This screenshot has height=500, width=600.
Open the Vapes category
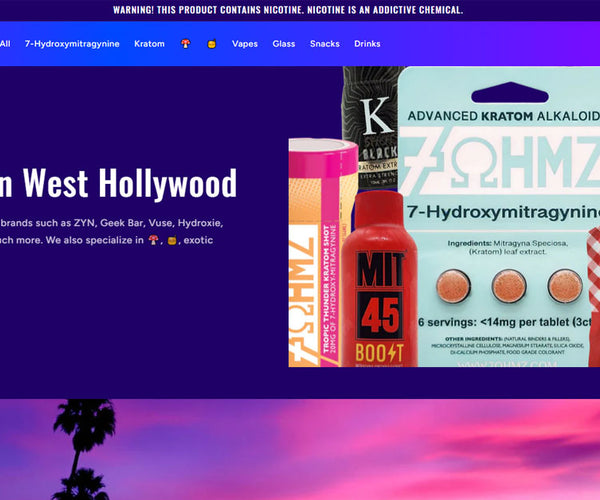point(244,44)
